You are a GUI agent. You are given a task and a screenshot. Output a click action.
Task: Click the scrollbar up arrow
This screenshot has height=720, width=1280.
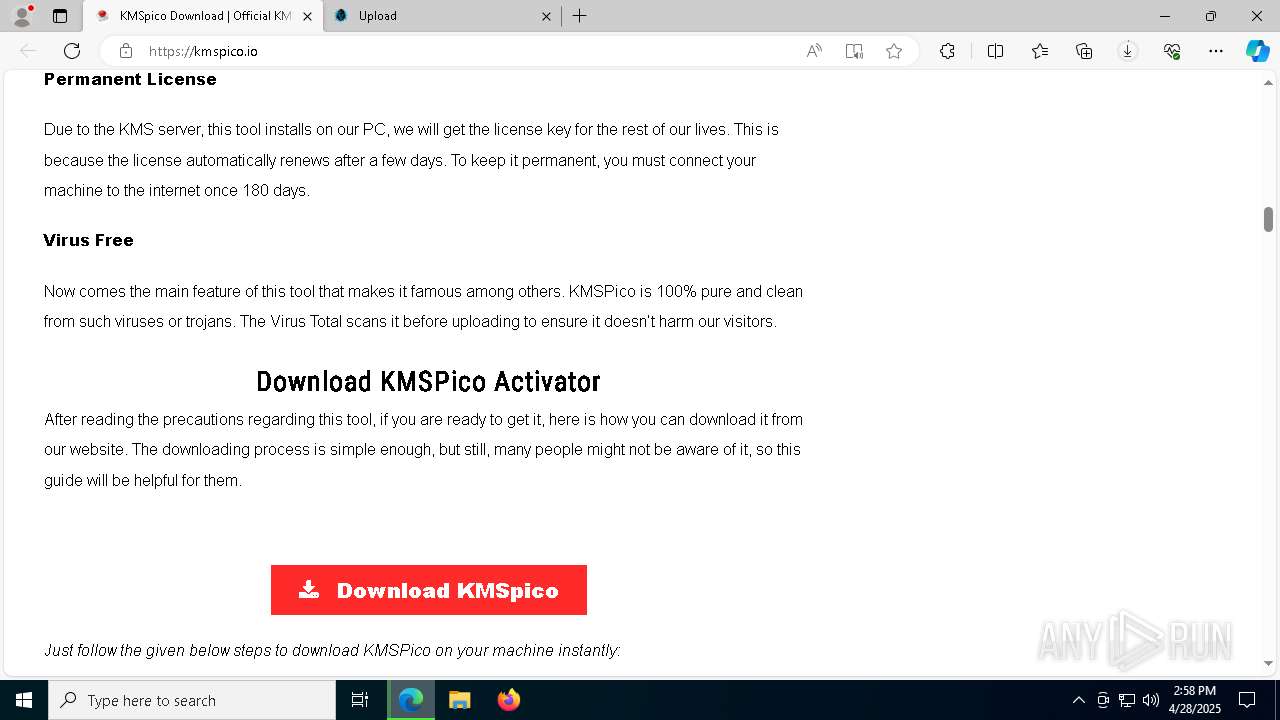click(x=1268, y=81)
